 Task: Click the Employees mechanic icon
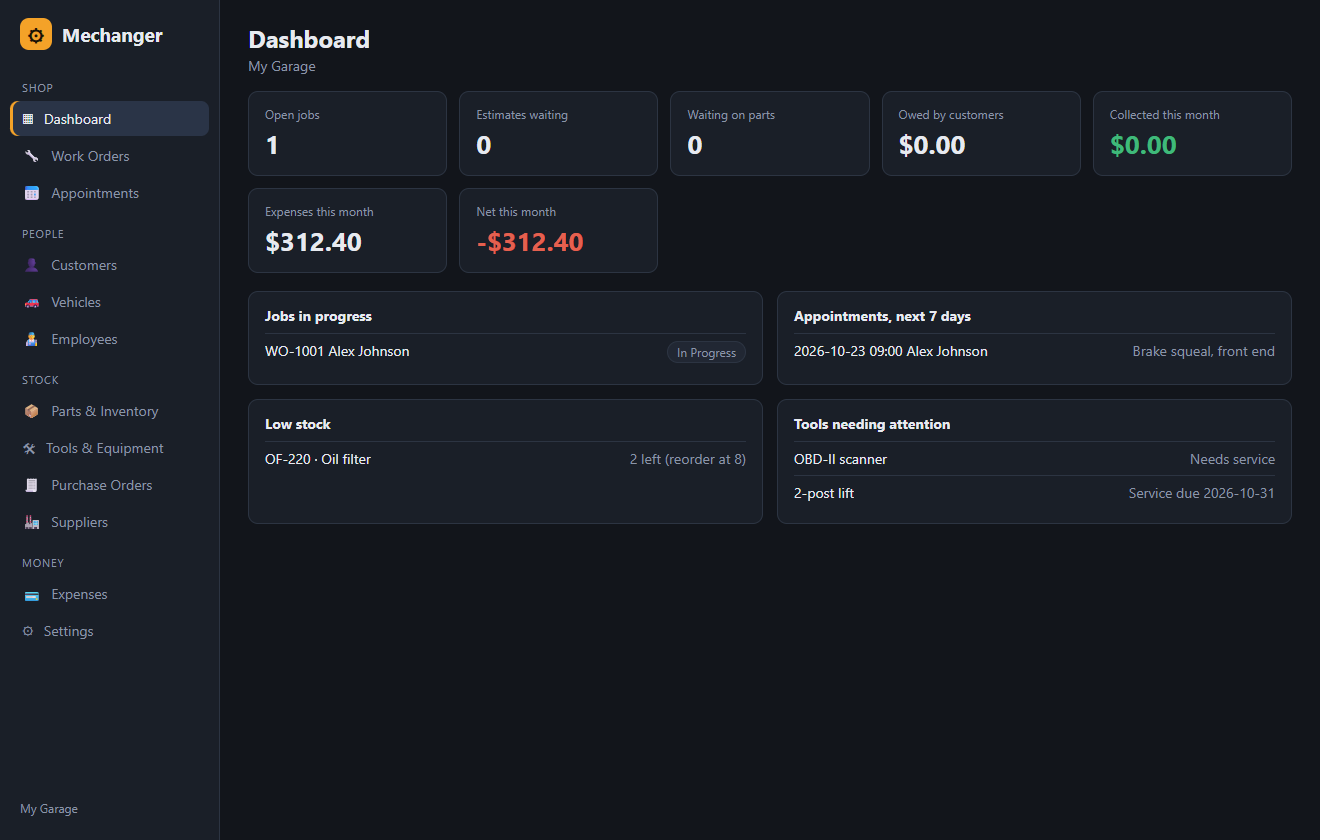pos(31,339)
